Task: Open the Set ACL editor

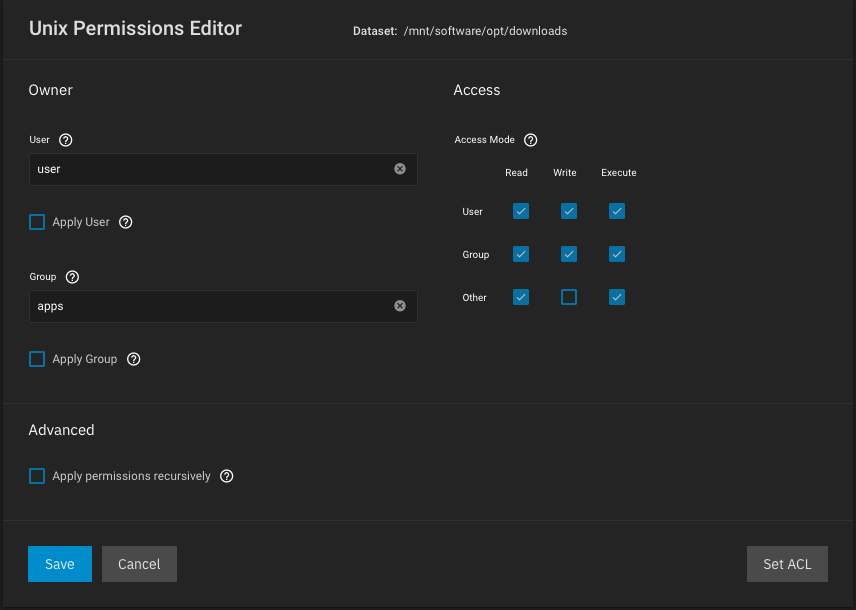Action: coord(787,564)
